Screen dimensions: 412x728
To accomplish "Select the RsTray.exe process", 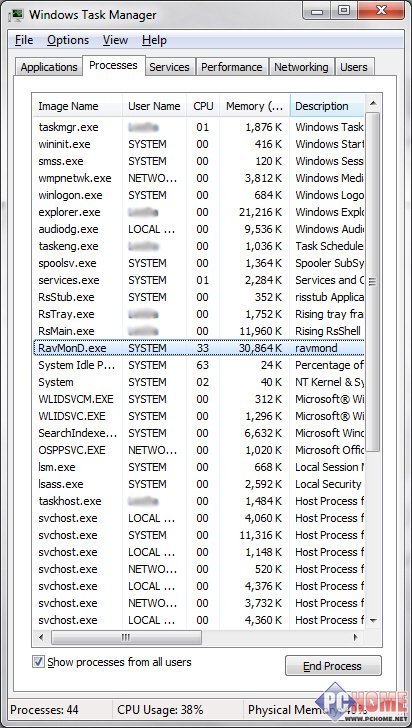I will point(199,314).
